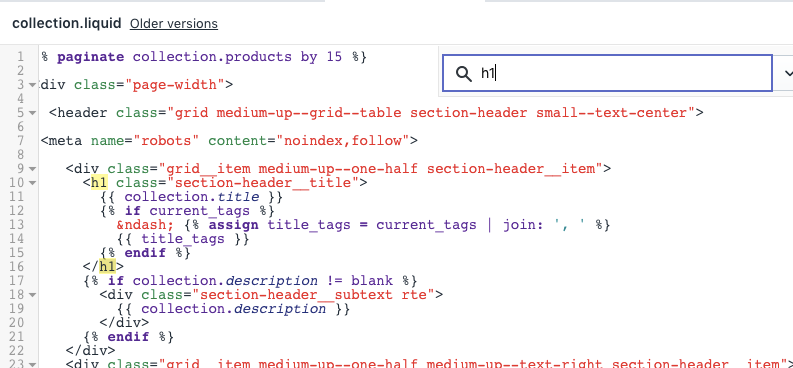
Task: Click the magnifier icon in search box
Action: (x=463, y=74)
